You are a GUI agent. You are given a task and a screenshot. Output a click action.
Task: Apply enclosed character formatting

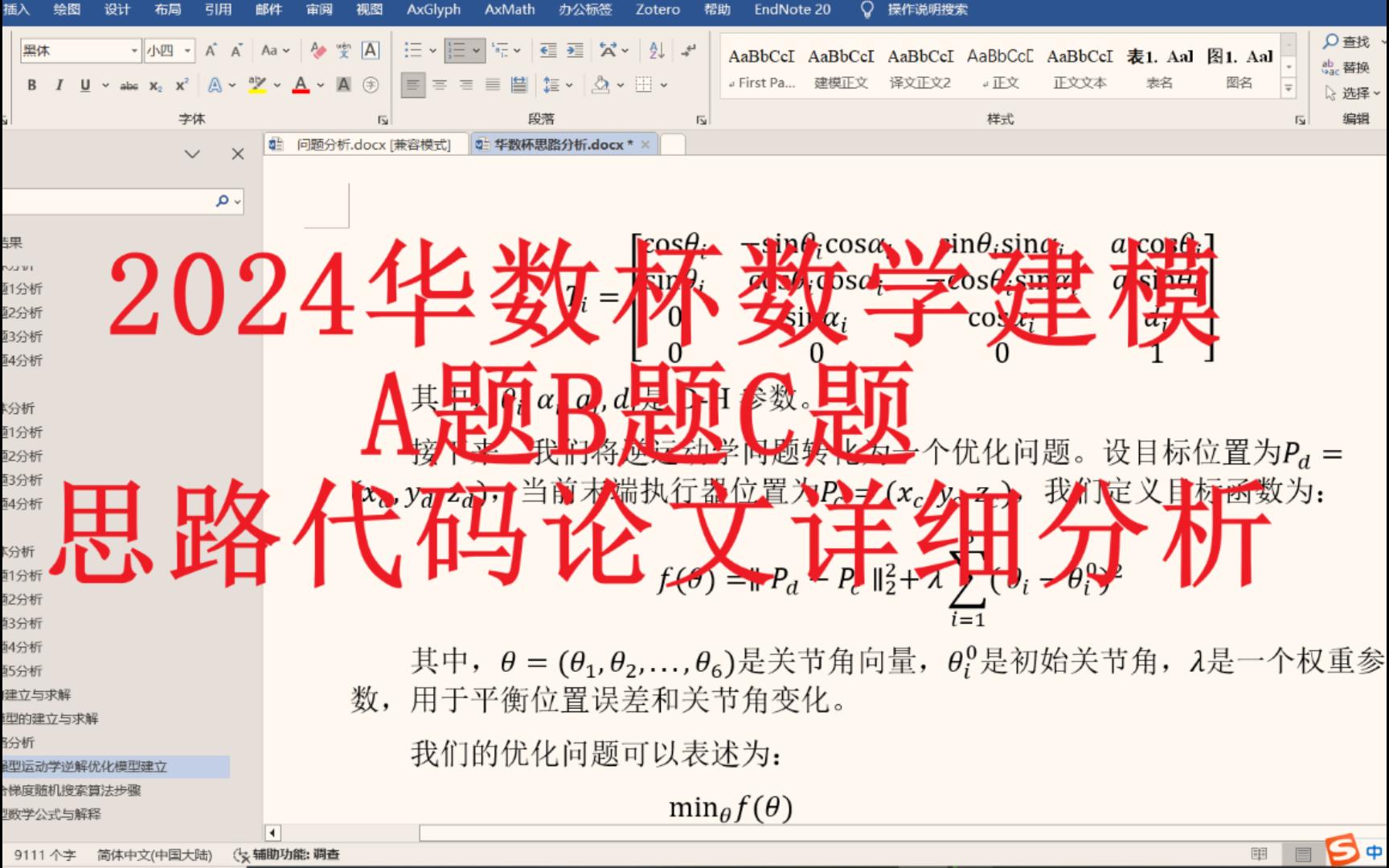point(371,84)
